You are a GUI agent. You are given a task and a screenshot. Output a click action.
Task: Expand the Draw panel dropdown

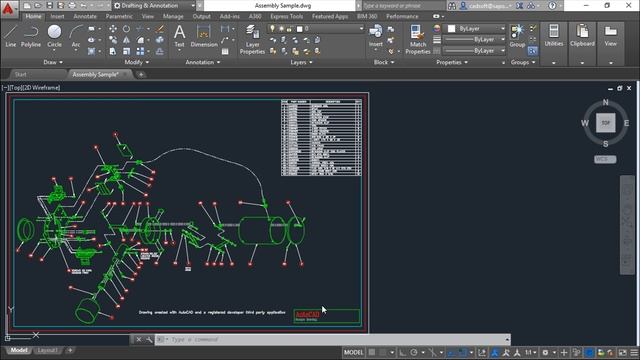pos(53,62)
